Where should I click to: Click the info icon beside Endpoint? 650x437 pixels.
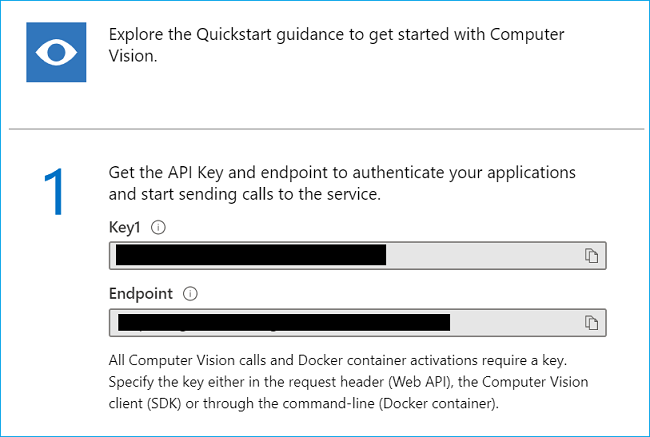pyautogui.click(x=190, y=294)
